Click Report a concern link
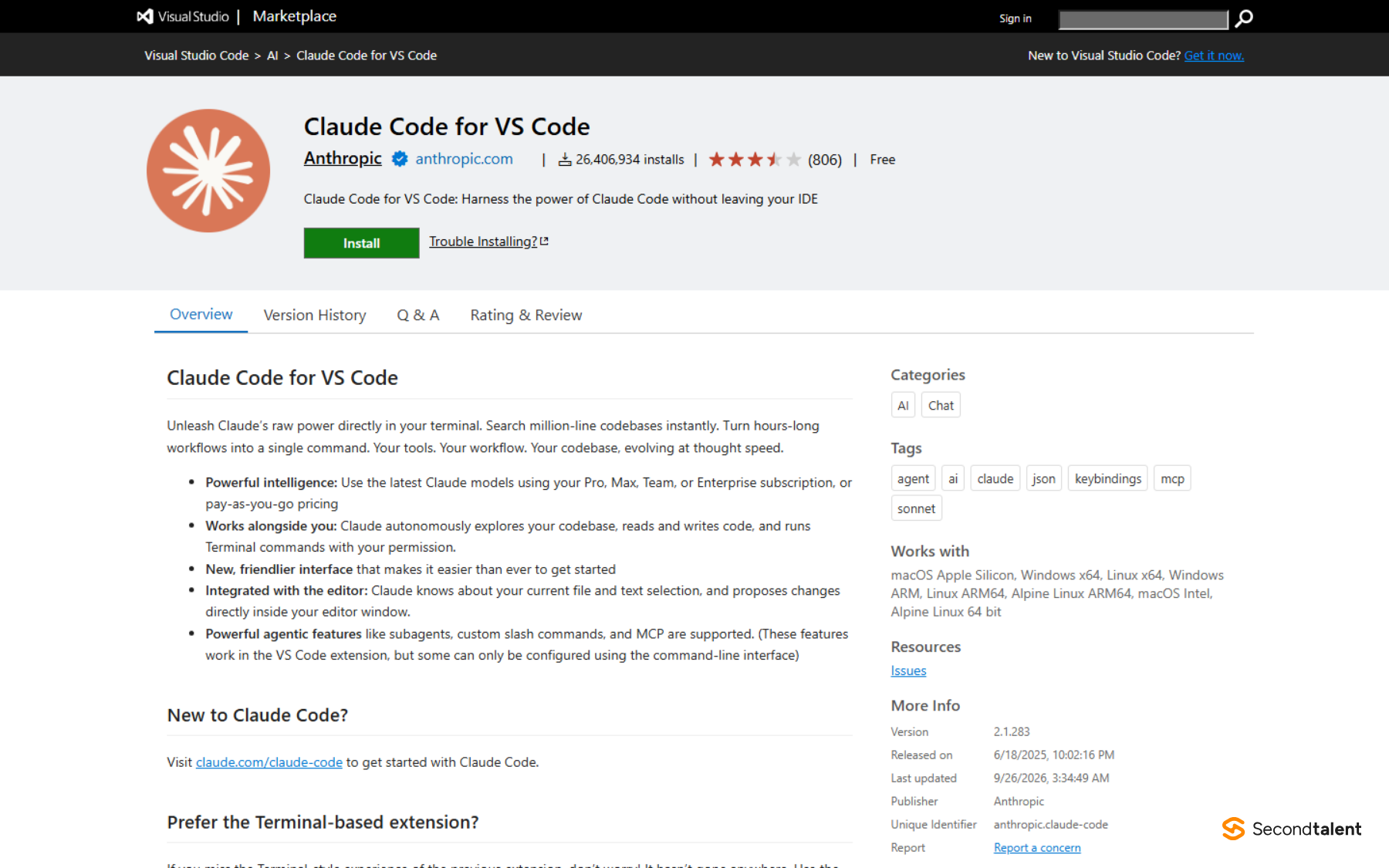This screenshot has height=868, width=1389. click(1037, 847)
